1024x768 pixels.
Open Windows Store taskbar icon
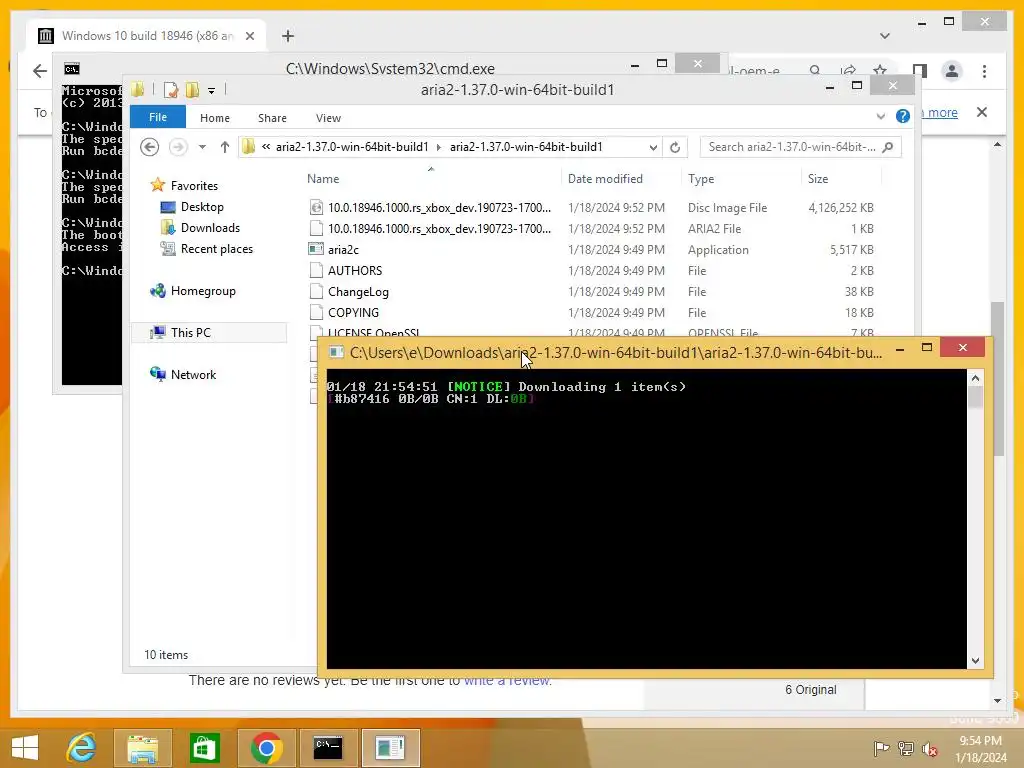204,748
